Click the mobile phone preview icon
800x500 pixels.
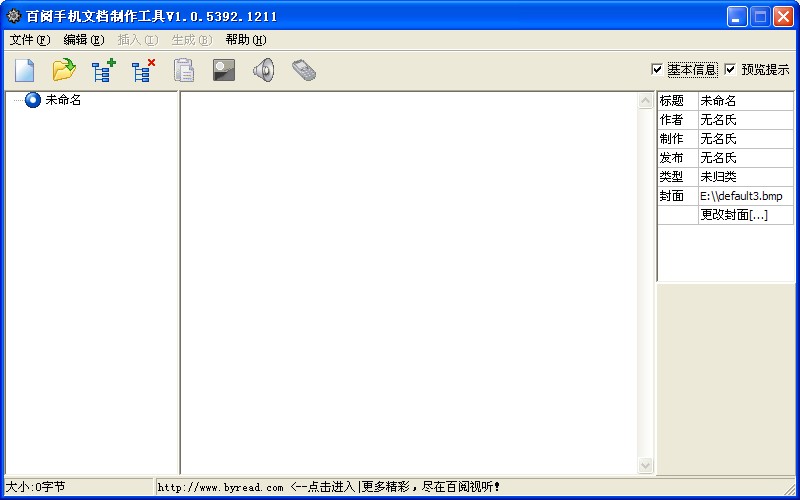click(x=304, y=70)
